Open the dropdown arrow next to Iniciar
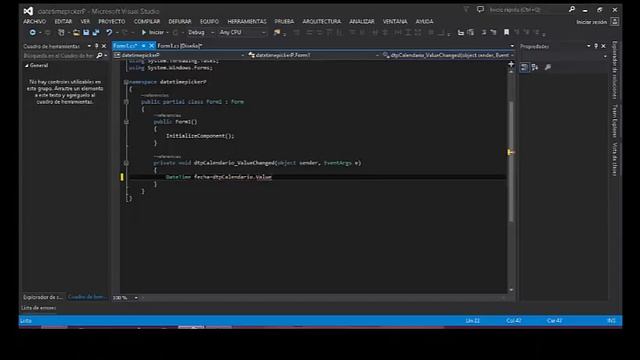This screenshot has height=360, width=640. click(x=167, y=32)
